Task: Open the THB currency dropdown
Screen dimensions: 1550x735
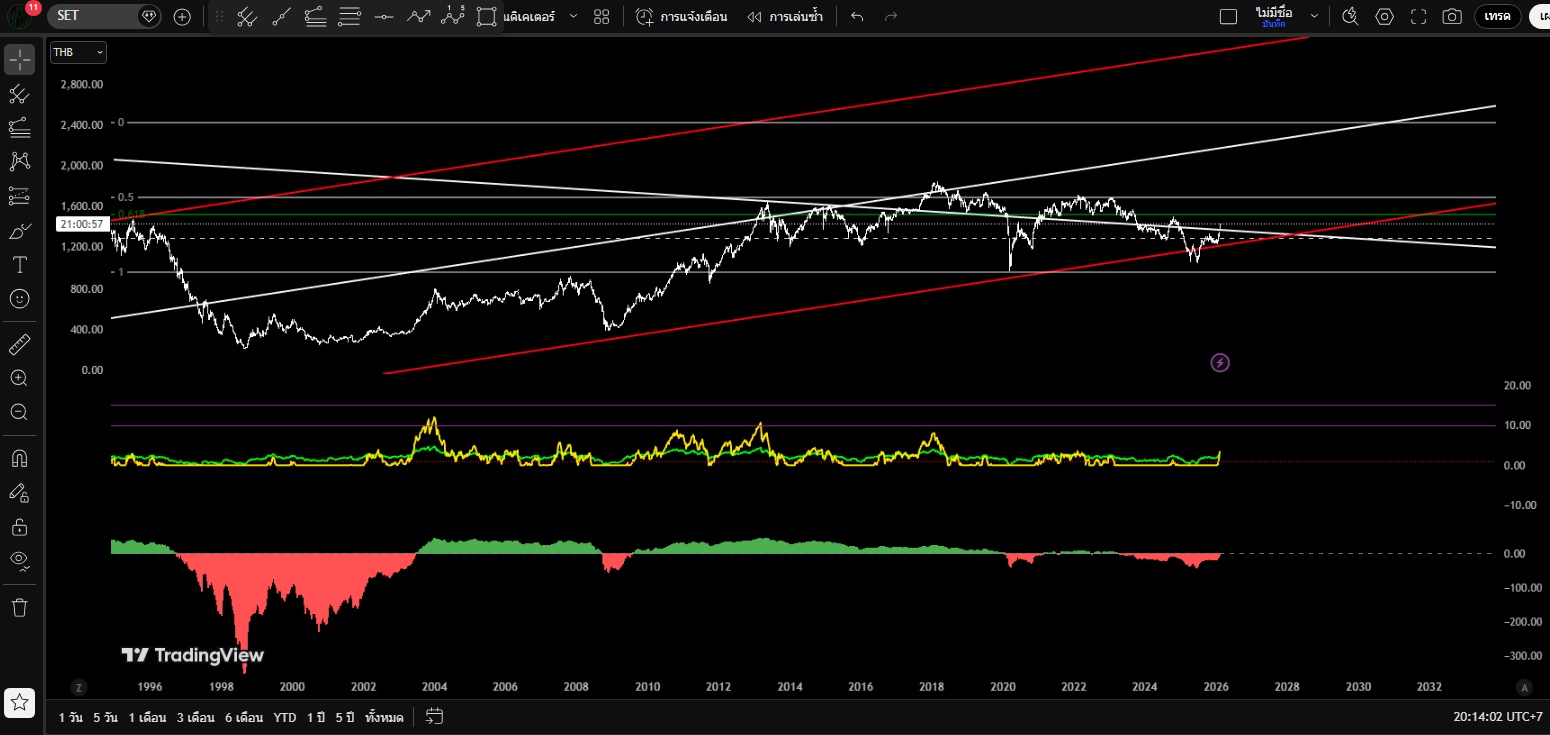Action: tap(78, 52)
